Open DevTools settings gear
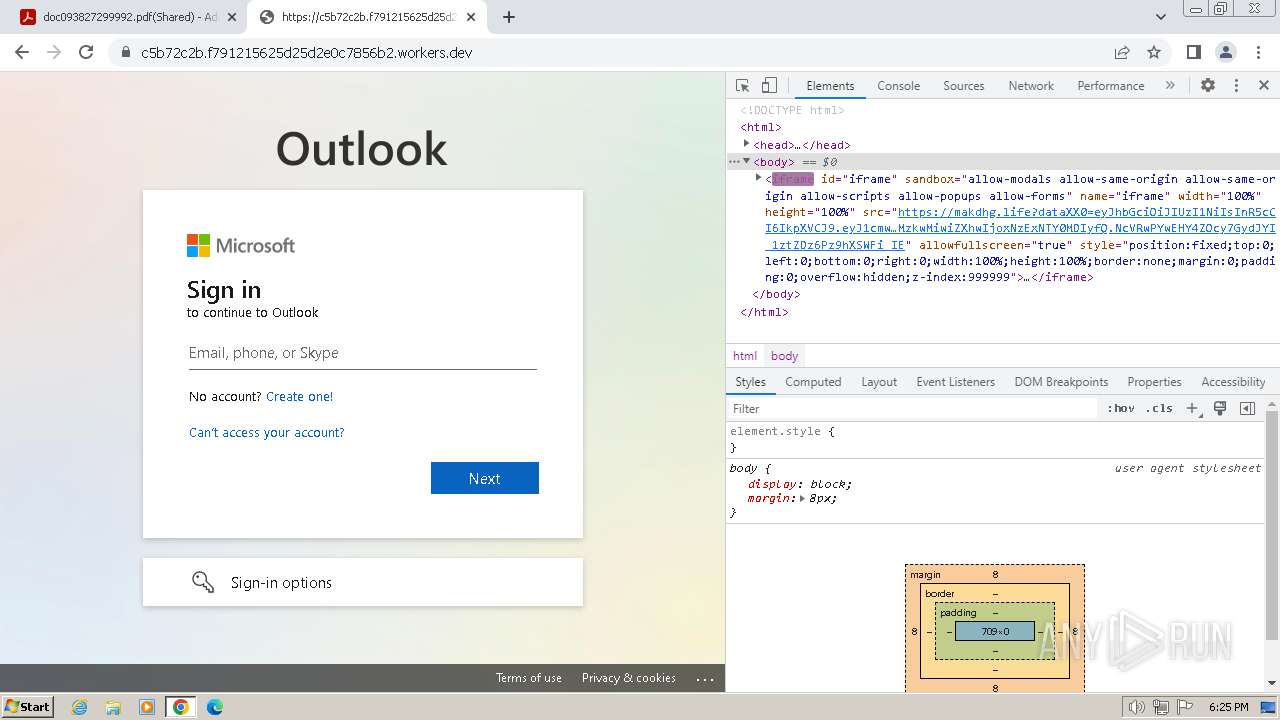Image resolution: width=1280 pixels, height=720 pixels. click(1208, 86)
